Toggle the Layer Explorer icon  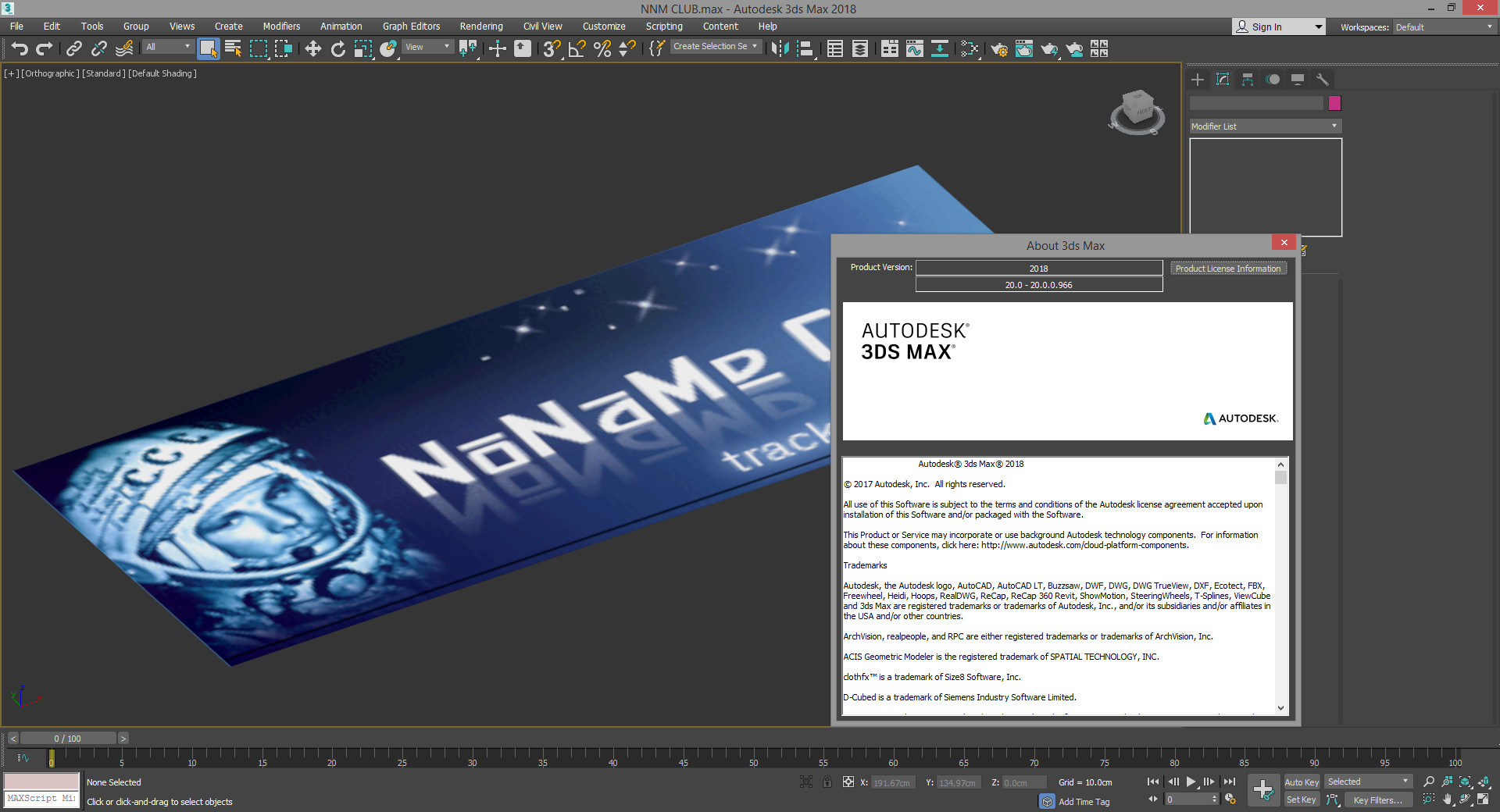(x=860, y=48)
